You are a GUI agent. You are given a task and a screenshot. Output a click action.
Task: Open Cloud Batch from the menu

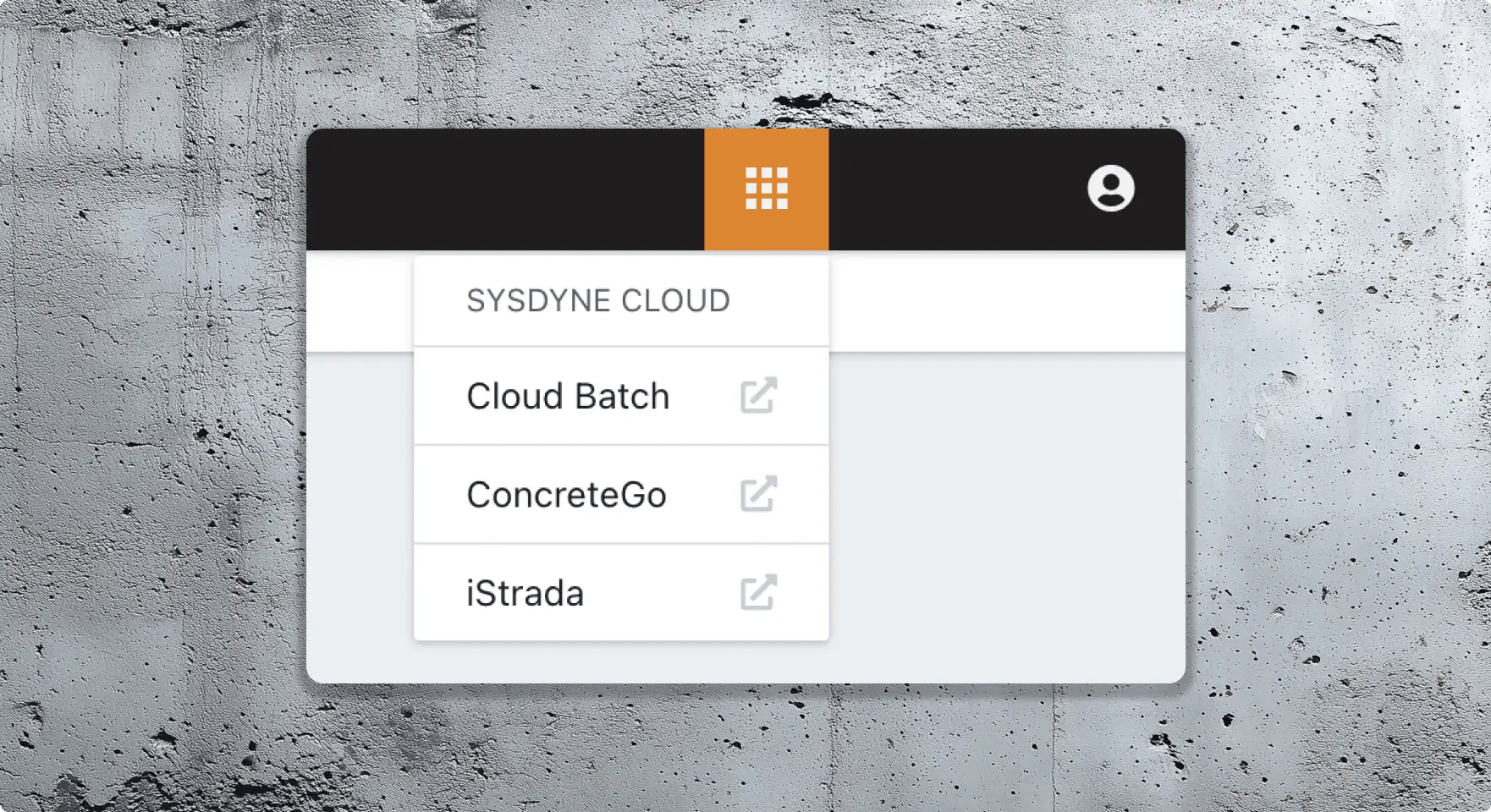621,396
